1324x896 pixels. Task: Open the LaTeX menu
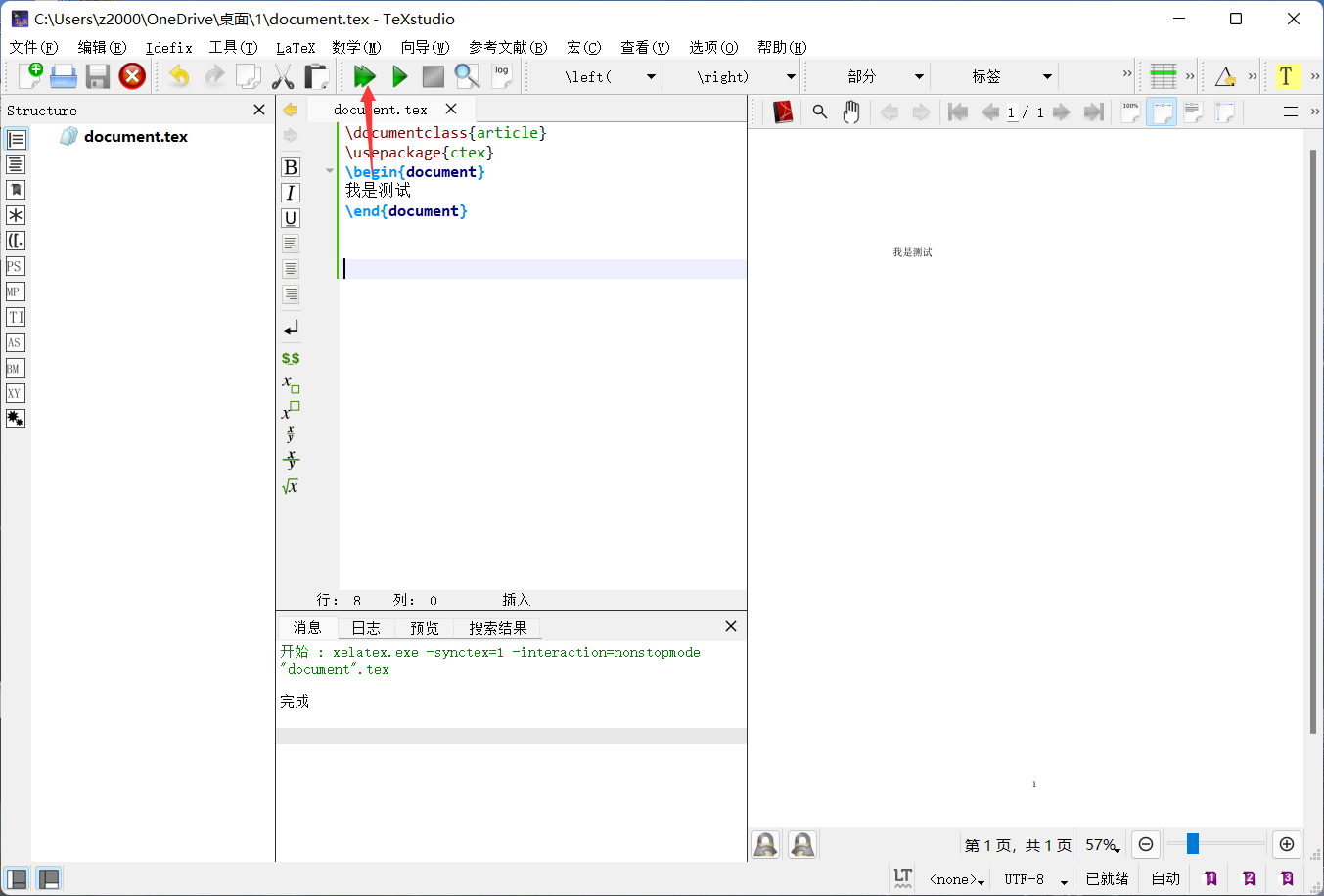296,47
